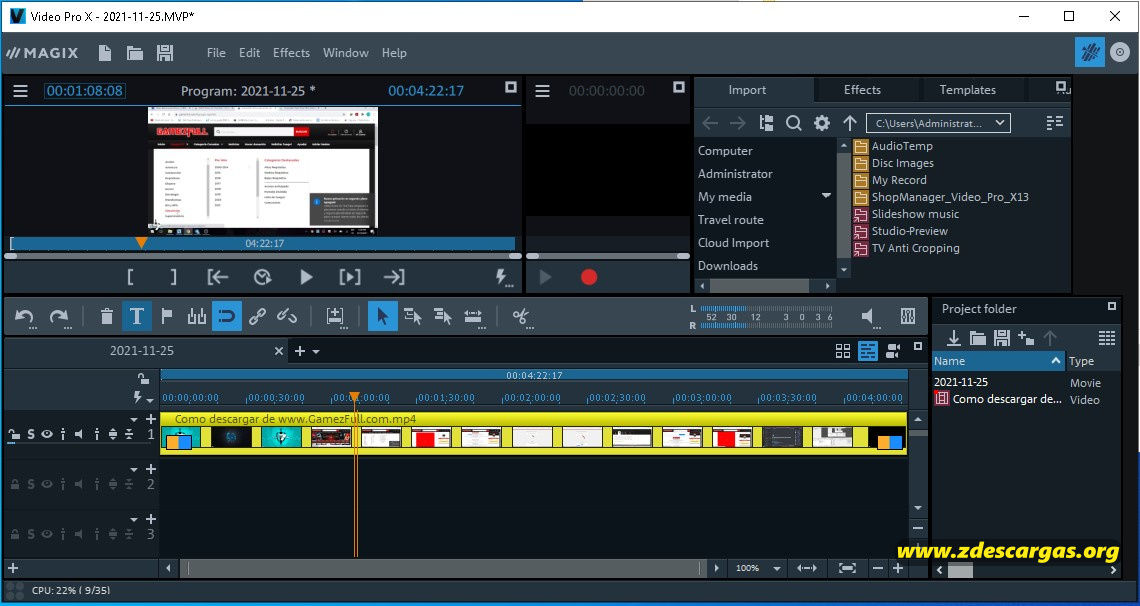Go up one folder level in Import

click(849, 123)
